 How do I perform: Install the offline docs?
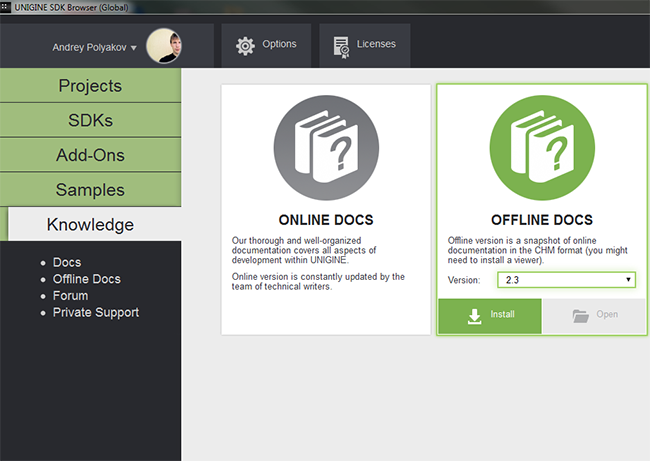(x=490, y=316)
